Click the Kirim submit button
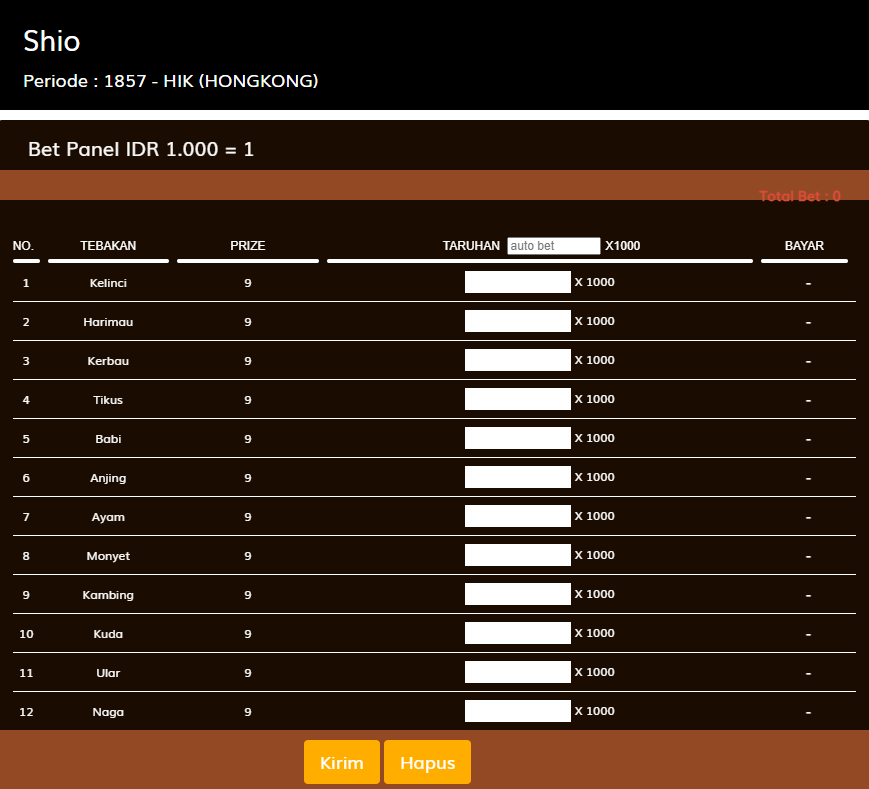Viewport: 869px width, 789px height. pos(341,762)
